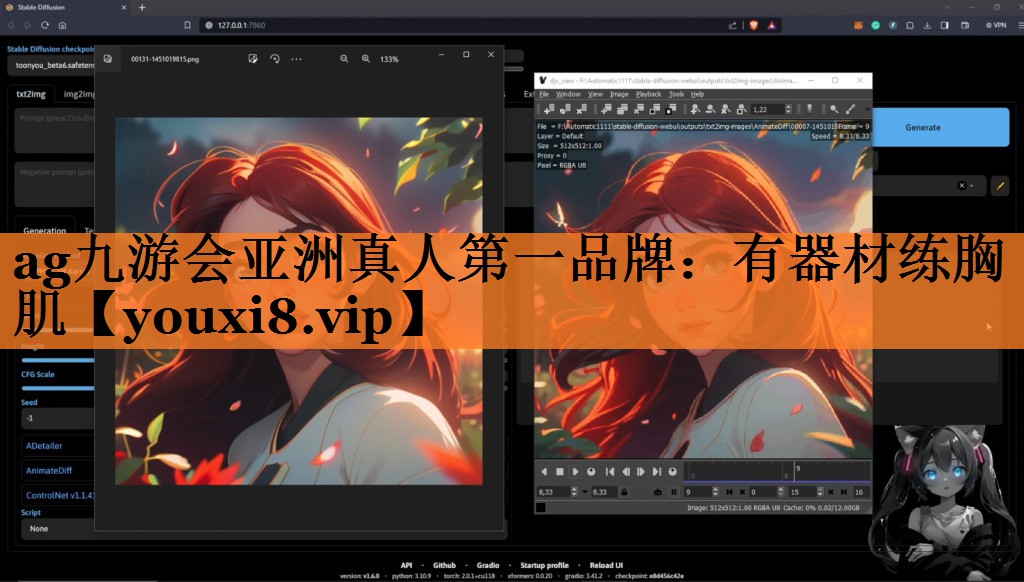Screen dimensions: 1024x582
Task: Open the View menu in djv_view
Action: [595, 94]
